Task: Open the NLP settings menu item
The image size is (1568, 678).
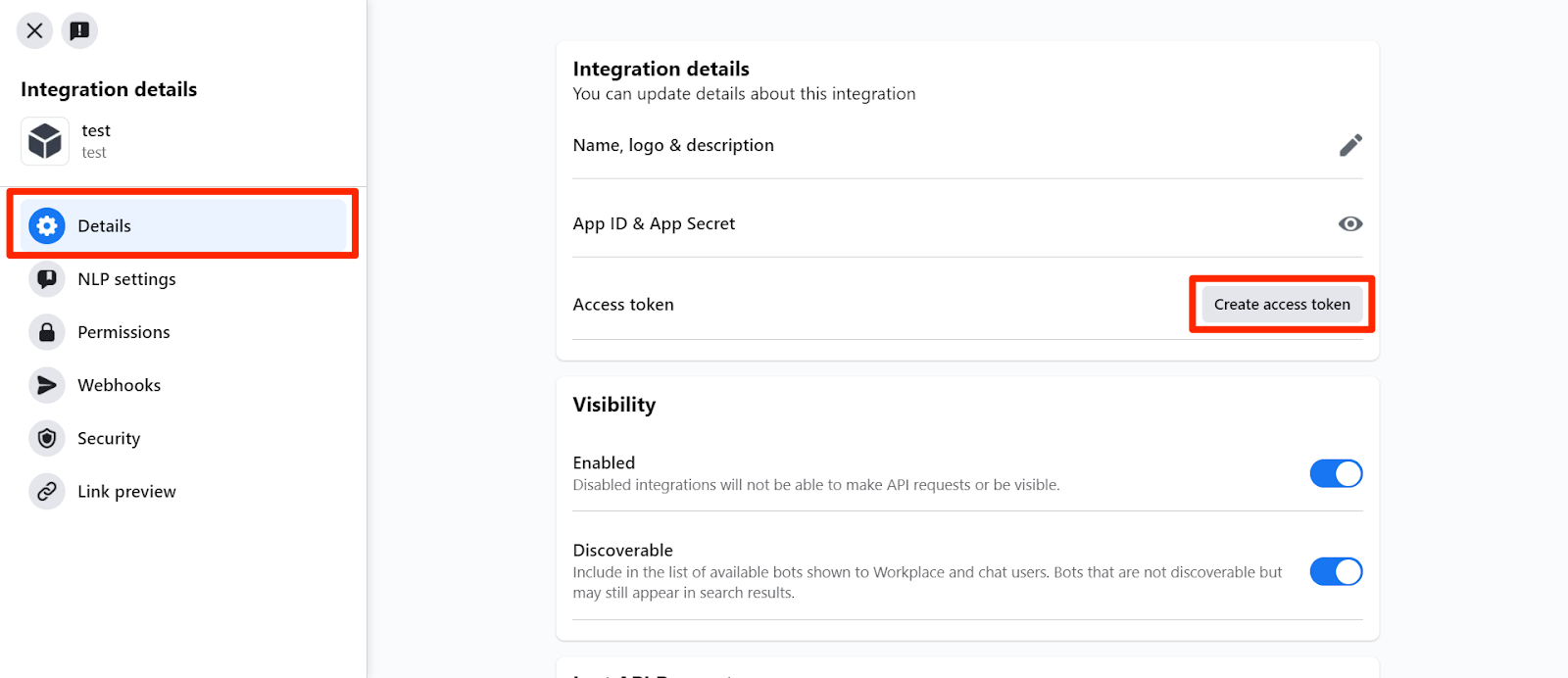Action: point(126,279)
